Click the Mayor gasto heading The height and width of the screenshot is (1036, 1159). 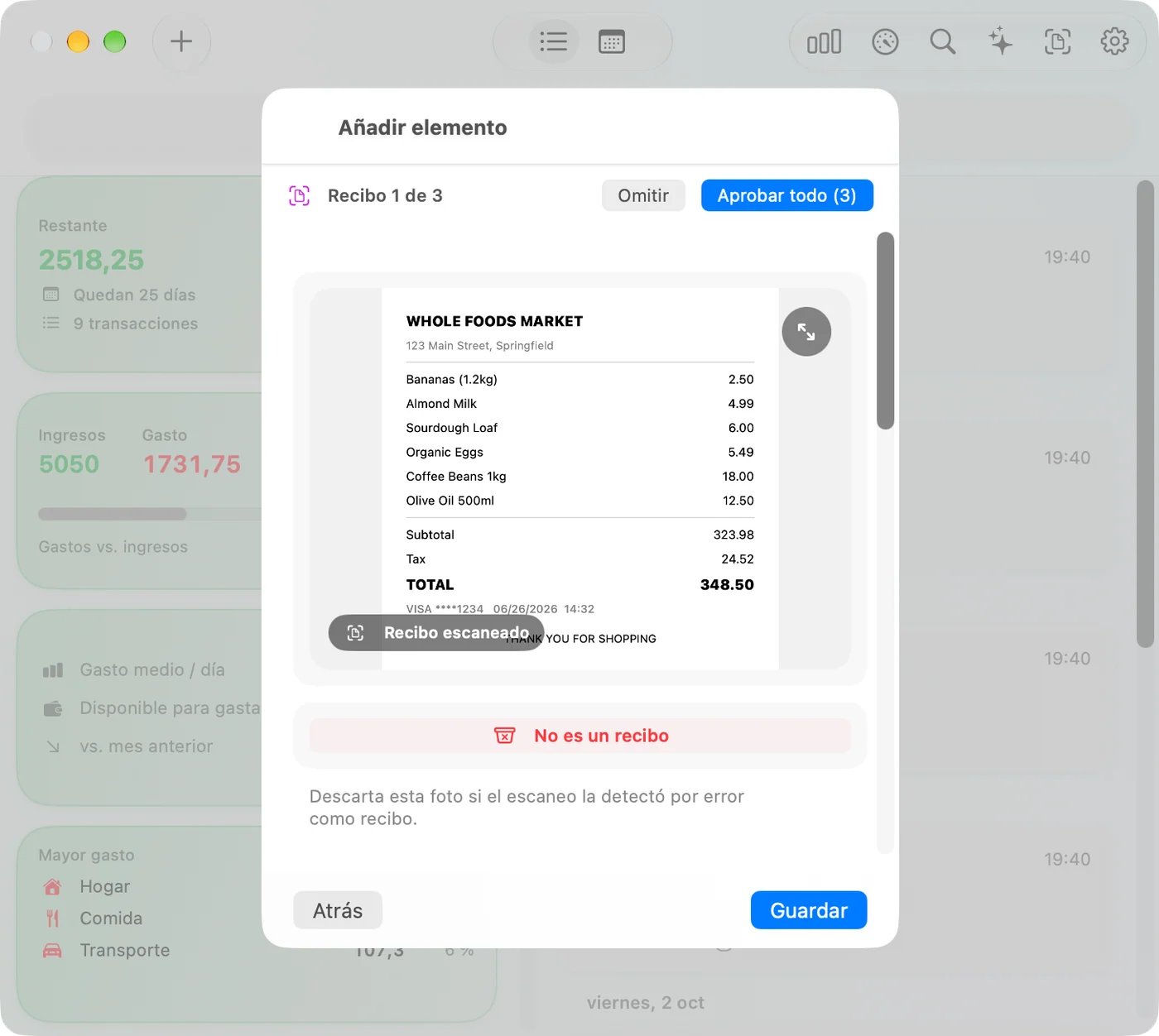[86, 855]
